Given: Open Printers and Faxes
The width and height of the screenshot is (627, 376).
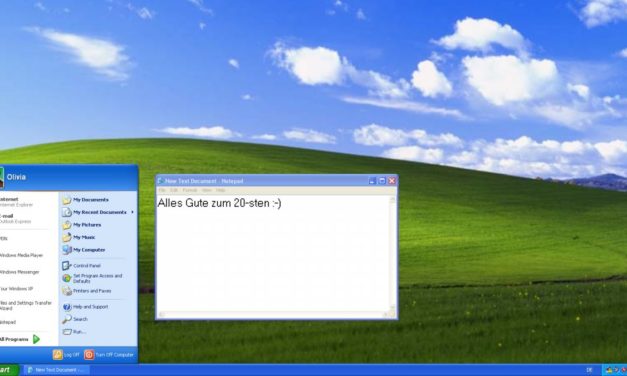Looking at the screenshot, I should (87, 291).
